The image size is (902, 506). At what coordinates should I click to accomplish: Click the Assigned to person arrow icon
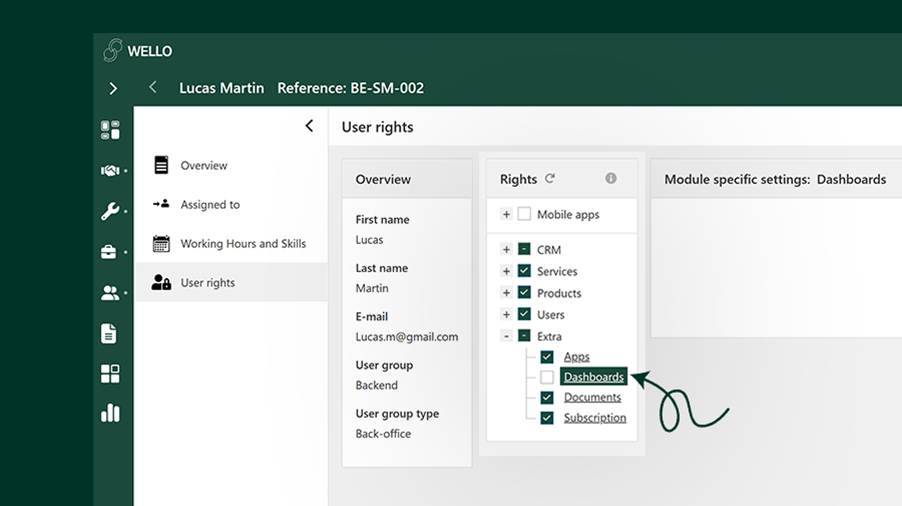[x=161, y=204]
